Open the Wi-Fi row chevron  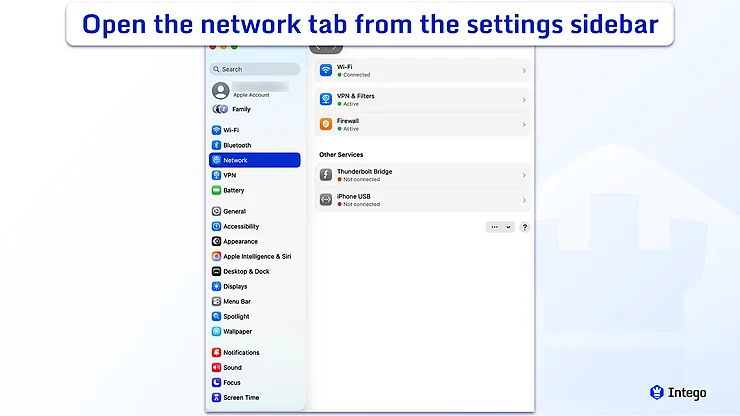[524, 71]
